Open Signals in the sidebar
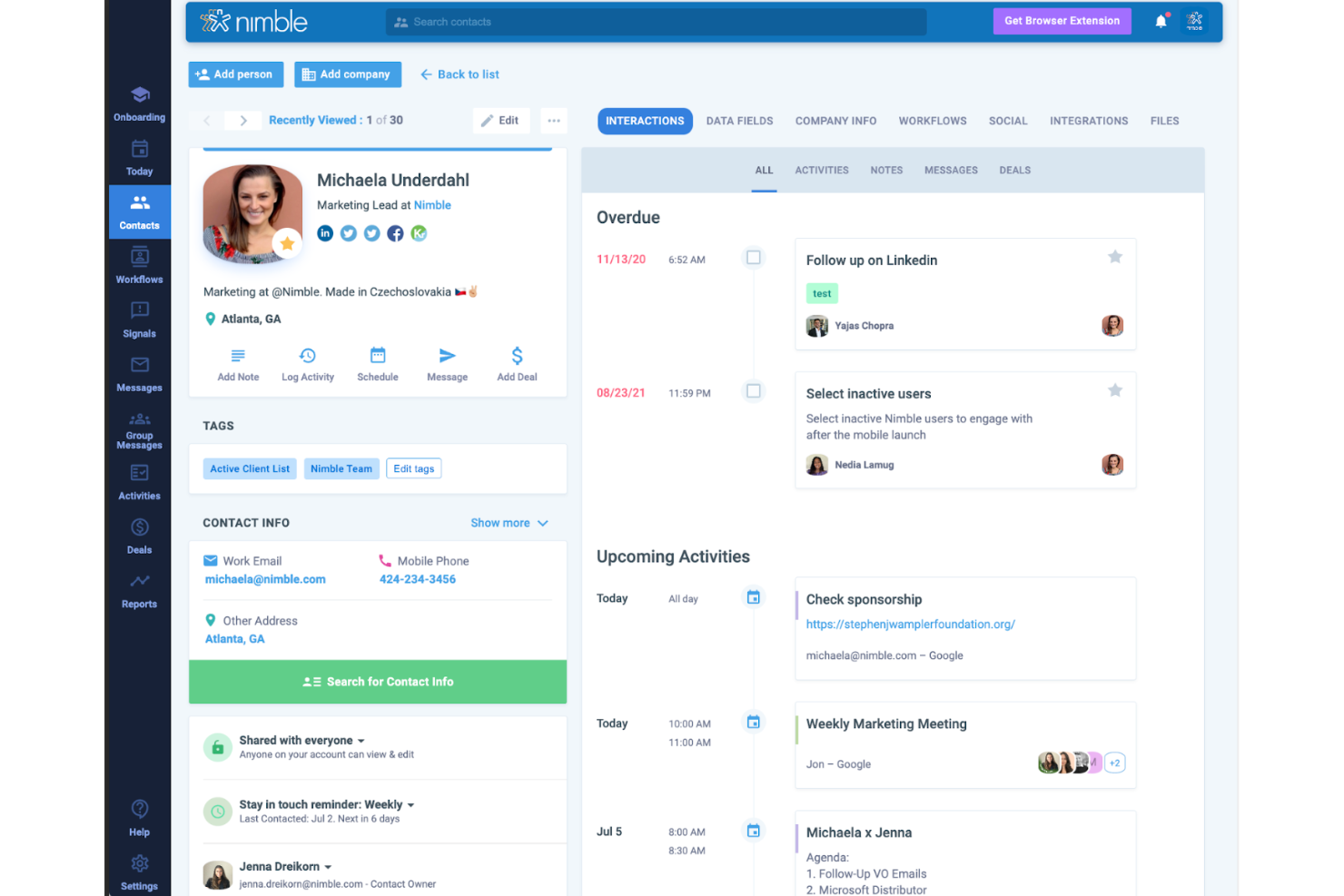This screenshot has width=1344, height=896. point(139,320)
